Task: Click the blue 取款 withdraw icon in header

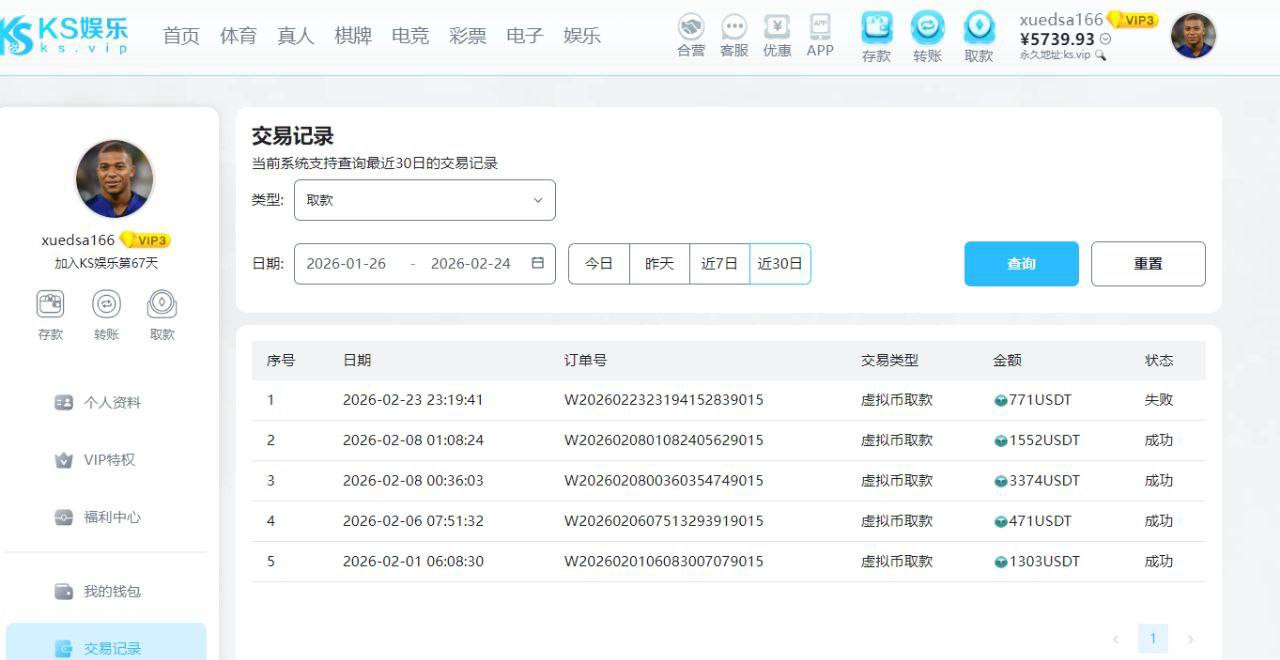Action: coord(979,28)
